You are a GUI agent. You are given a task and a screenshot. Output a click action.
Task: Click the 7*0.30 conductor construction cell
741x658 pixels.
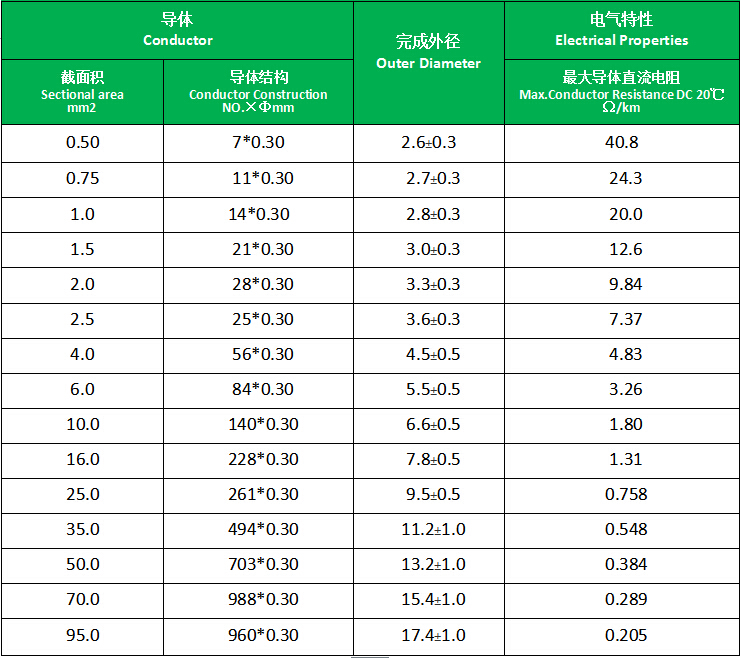[x=258, y=142]
